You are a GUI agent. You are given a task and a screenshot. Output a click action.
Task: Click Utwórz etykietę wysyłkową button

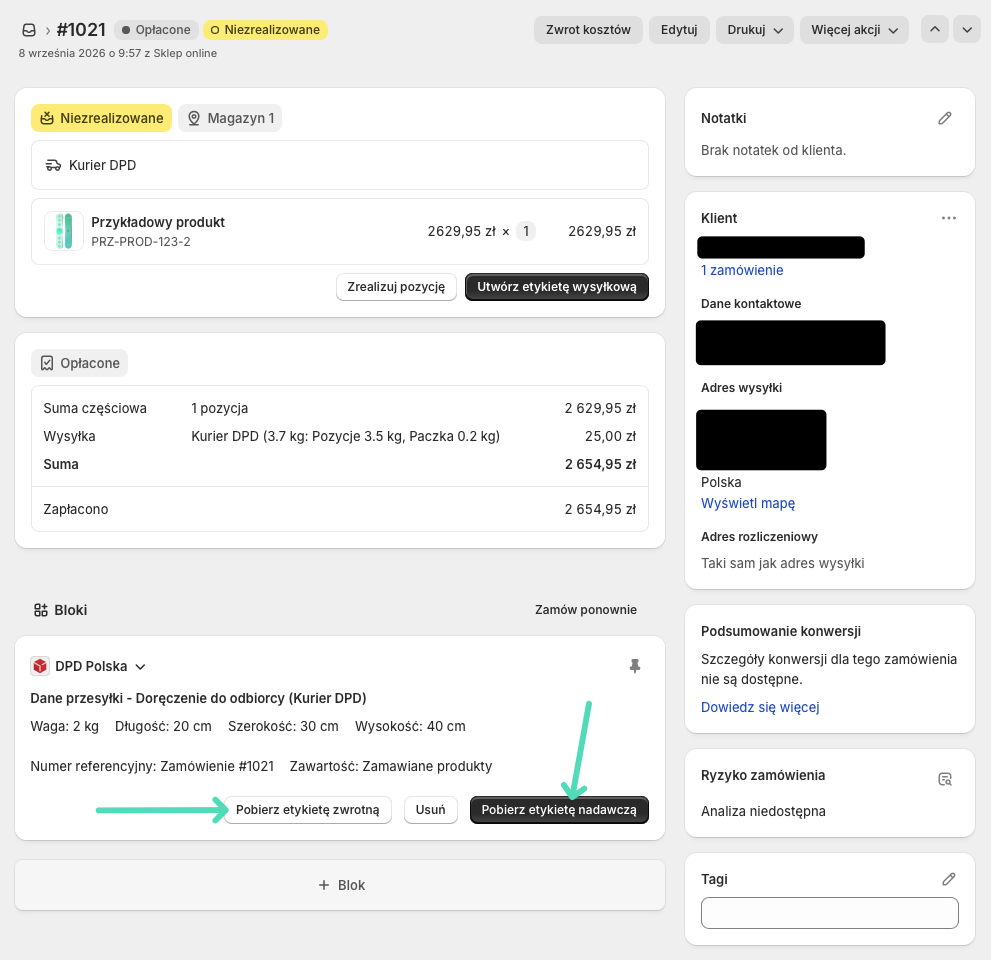click(557, 287)
